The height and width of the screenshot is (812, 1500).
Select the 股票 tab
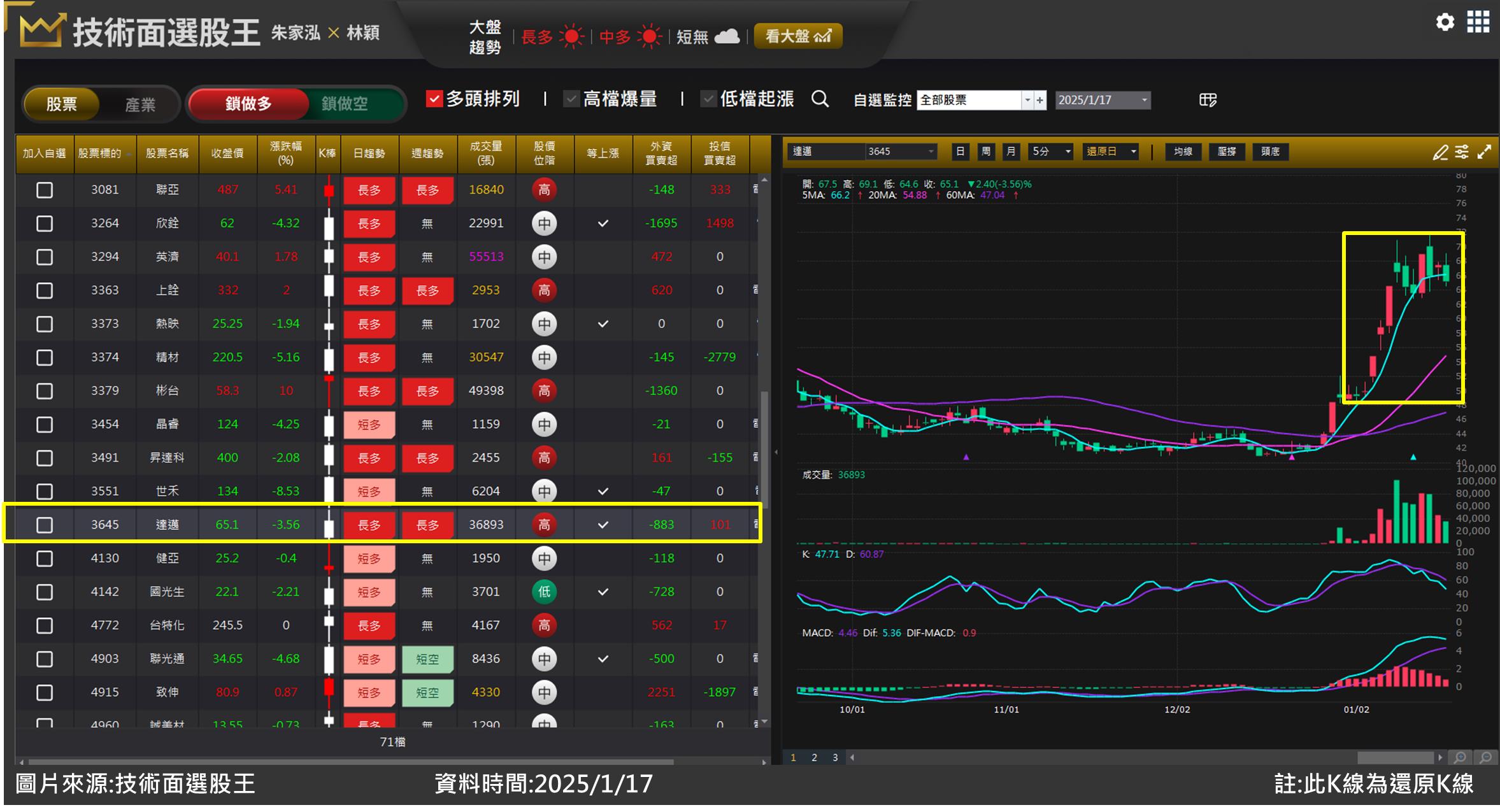[x=61, y=104]
